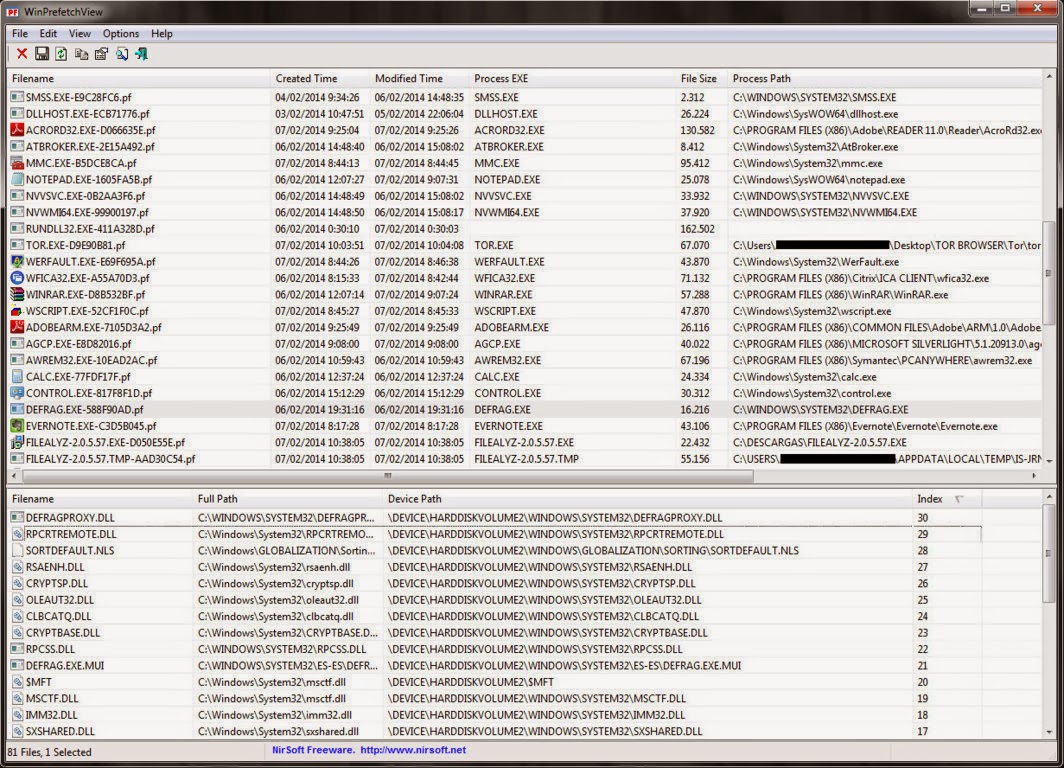Click the lower list scroll up arrow

(1048, 497)
